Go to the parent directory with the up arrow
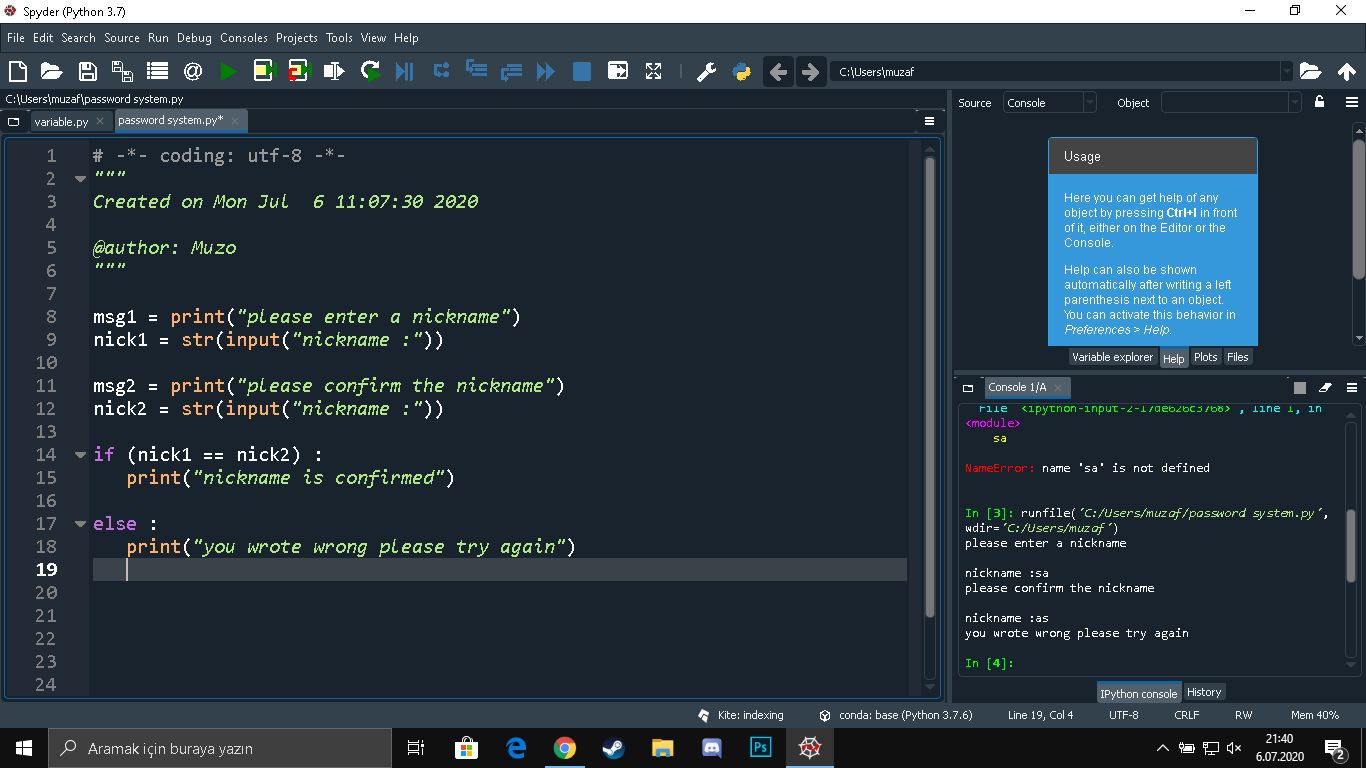The height and width of the screenshot is (768, 1366). [x=1346, y=71]
